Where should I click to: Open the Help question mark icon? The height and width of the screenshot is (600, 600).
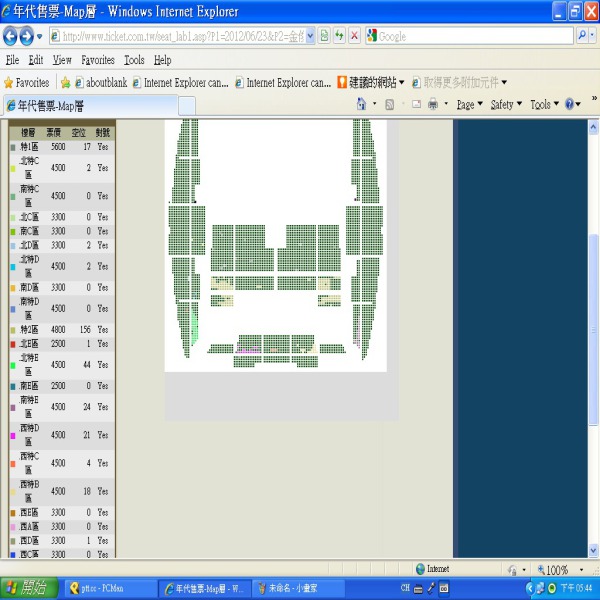point(568,104)
